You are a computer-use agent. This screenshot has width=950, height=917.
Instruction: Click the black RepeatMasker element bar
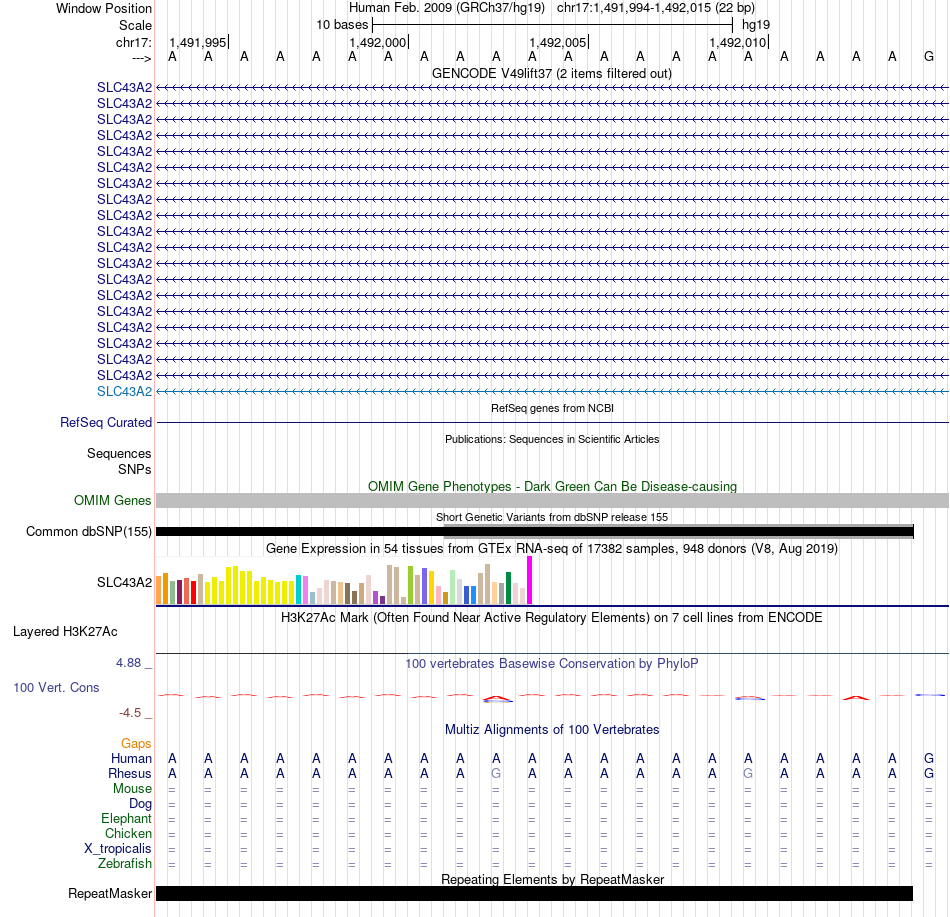[534, 893]
